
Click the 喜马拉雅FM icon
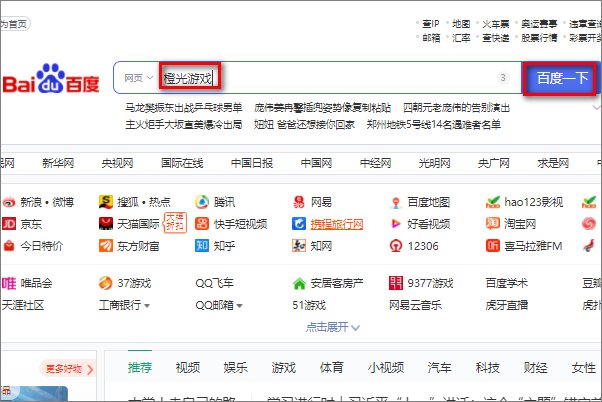tap(493, 246)
